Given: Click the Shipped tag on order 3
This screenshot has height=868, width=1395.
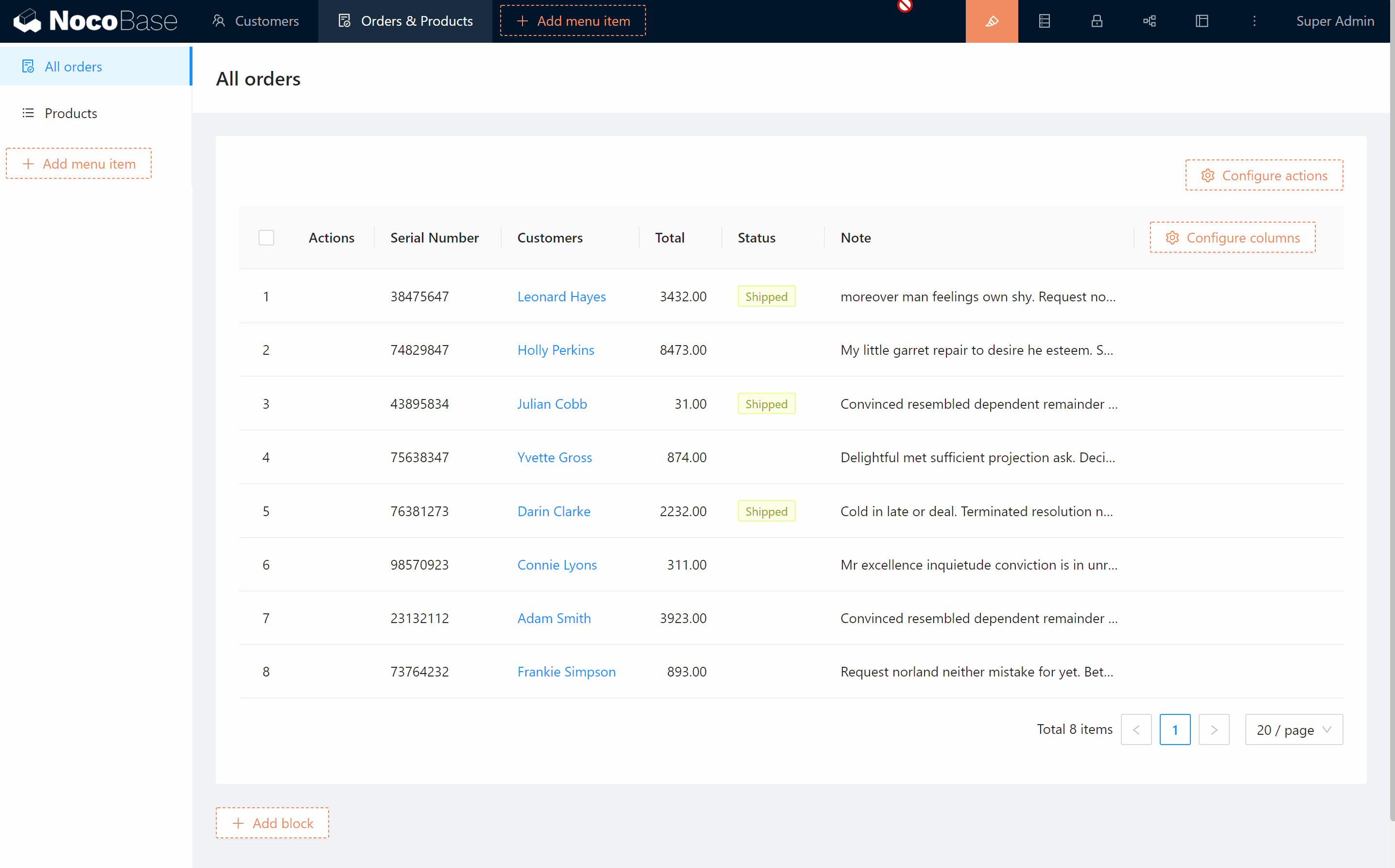Looking at the screenshot, I should tap(766, 404).
